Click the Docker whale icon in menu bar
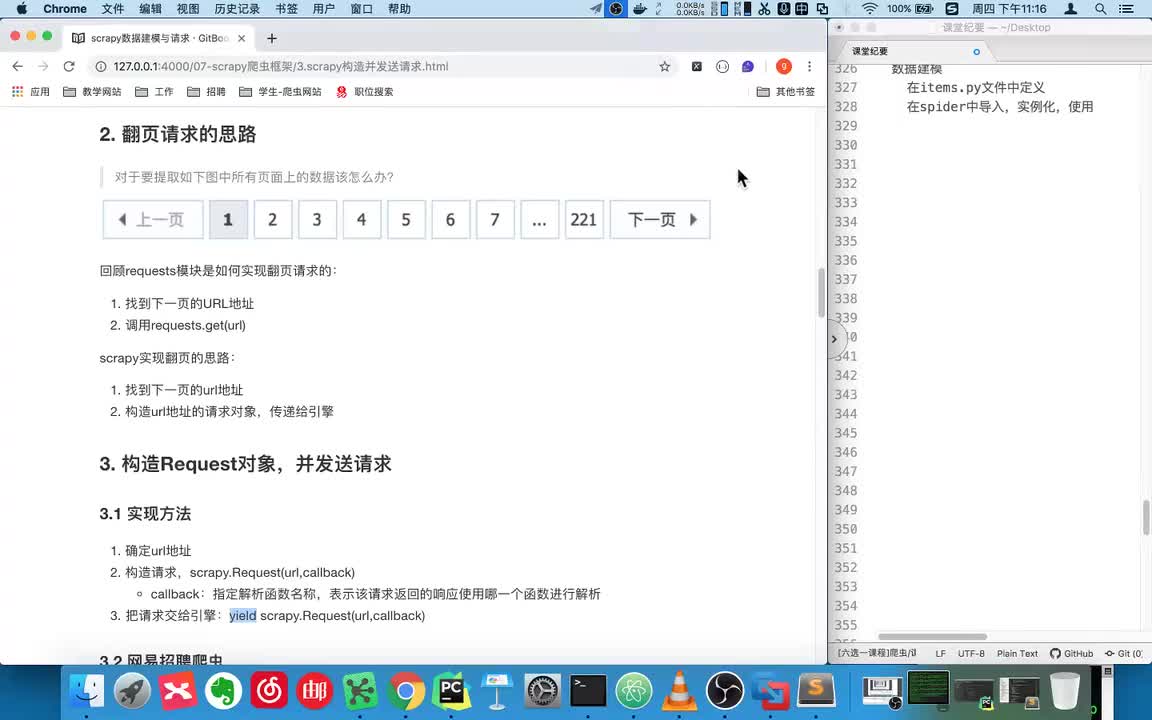The width and height of the screenshot is (1152, 720). point(639,9)
